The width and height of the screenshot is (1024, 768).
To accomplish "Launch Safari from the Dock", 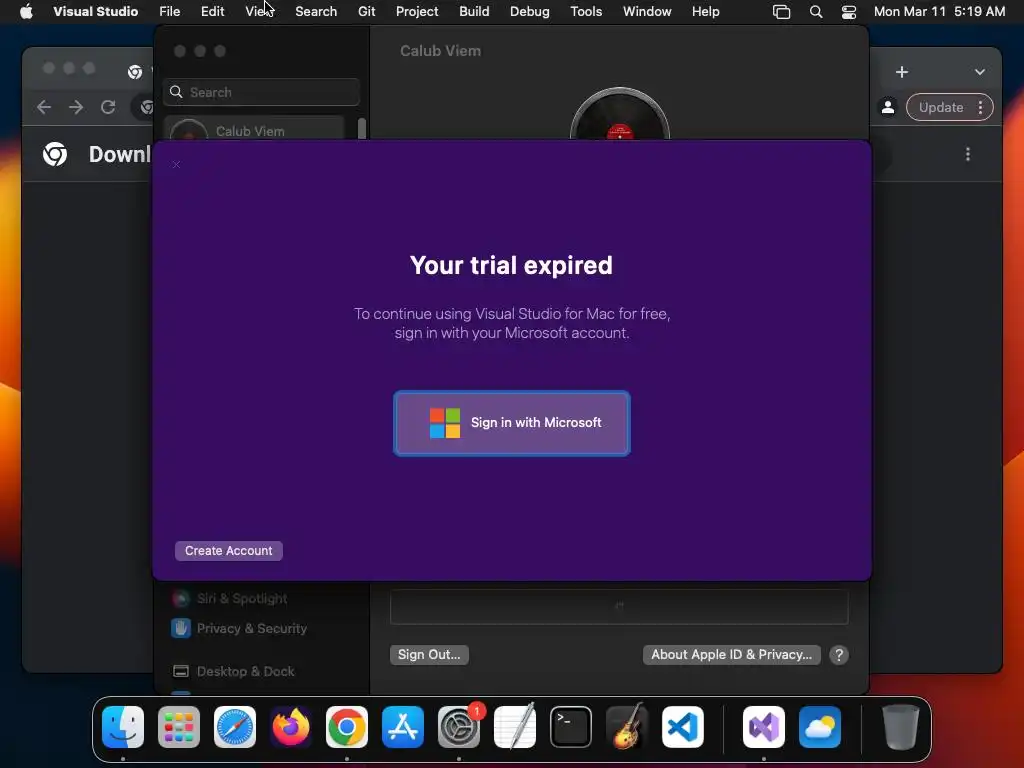I will tap(235, 727).
